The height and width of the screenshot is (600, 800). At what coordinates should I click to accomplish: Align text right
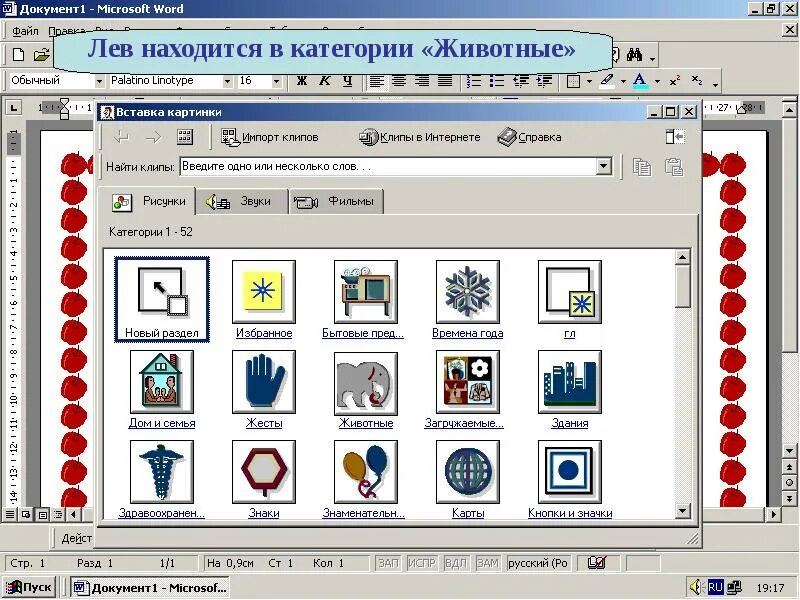(422, 81)
